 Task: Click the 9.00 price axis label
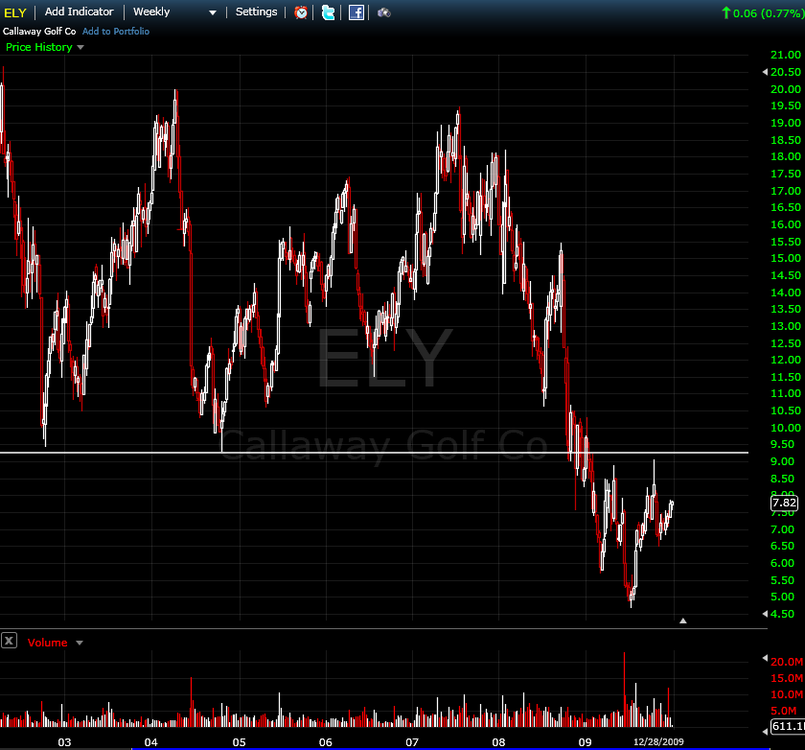point(782,461)
